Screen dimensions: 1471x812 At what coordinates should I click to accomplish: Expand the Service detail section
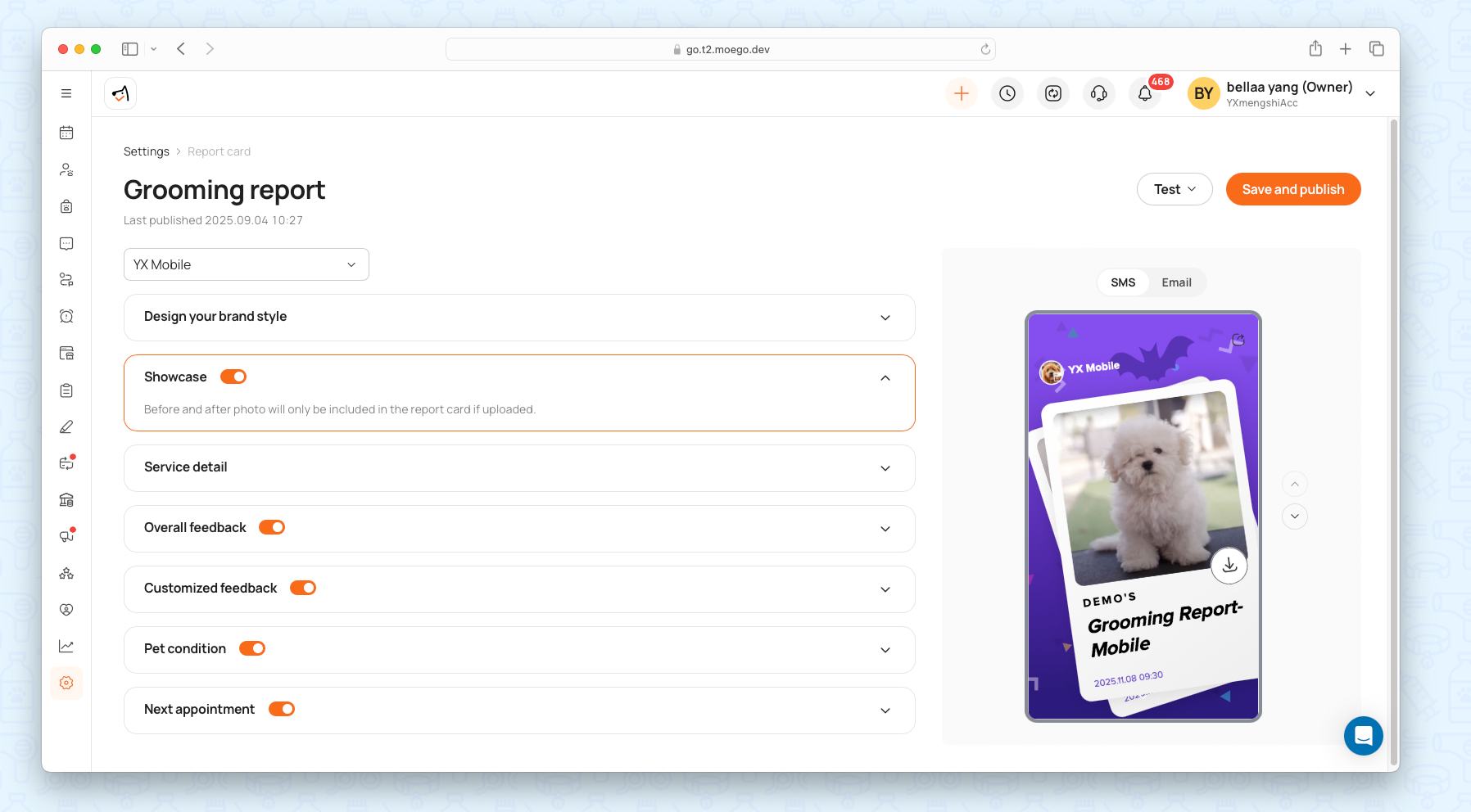[x=518, y=467]
